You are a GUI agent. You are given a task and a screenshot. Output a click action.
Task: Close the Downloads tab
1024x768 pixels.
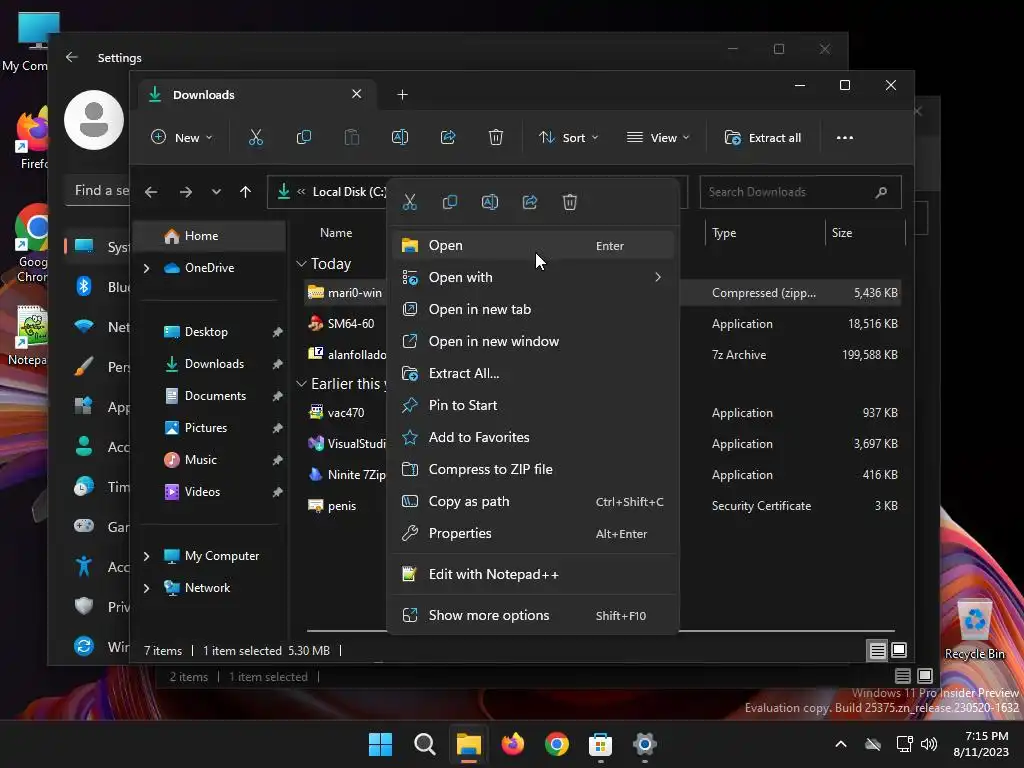click(357, 95)
